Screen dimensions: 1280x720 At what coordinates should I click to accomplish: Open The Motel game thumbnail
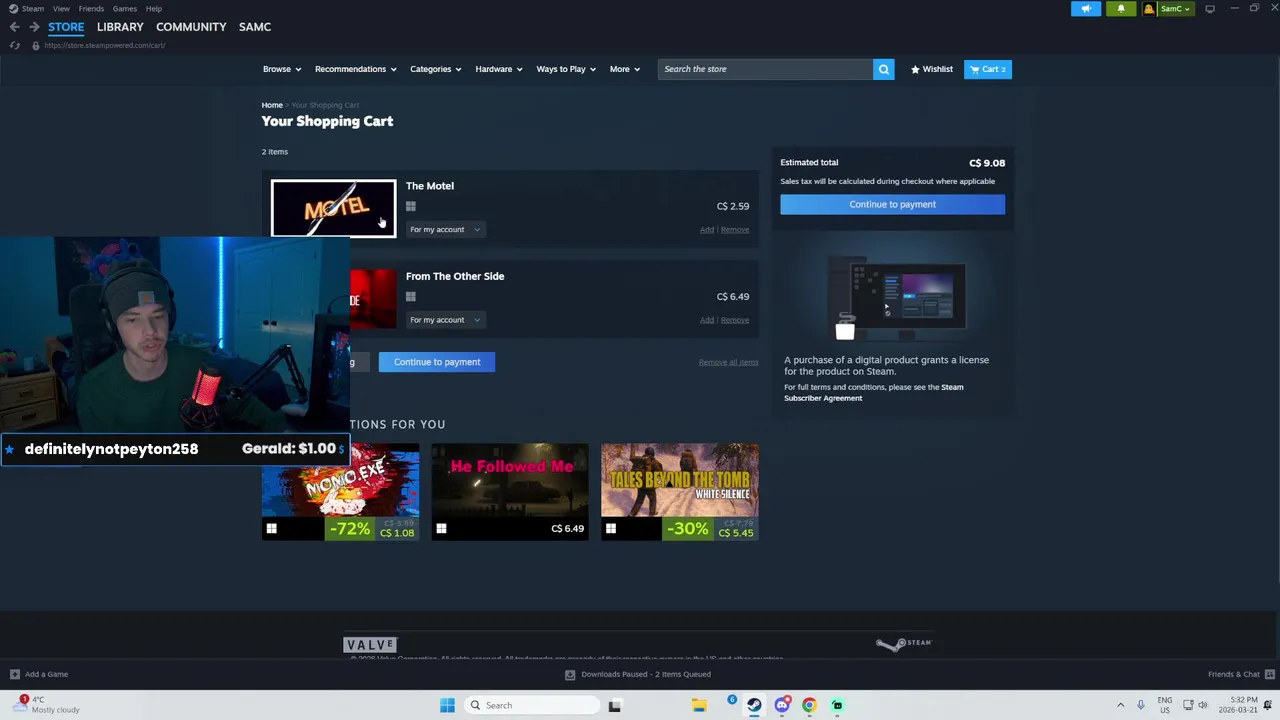point(333,208)
